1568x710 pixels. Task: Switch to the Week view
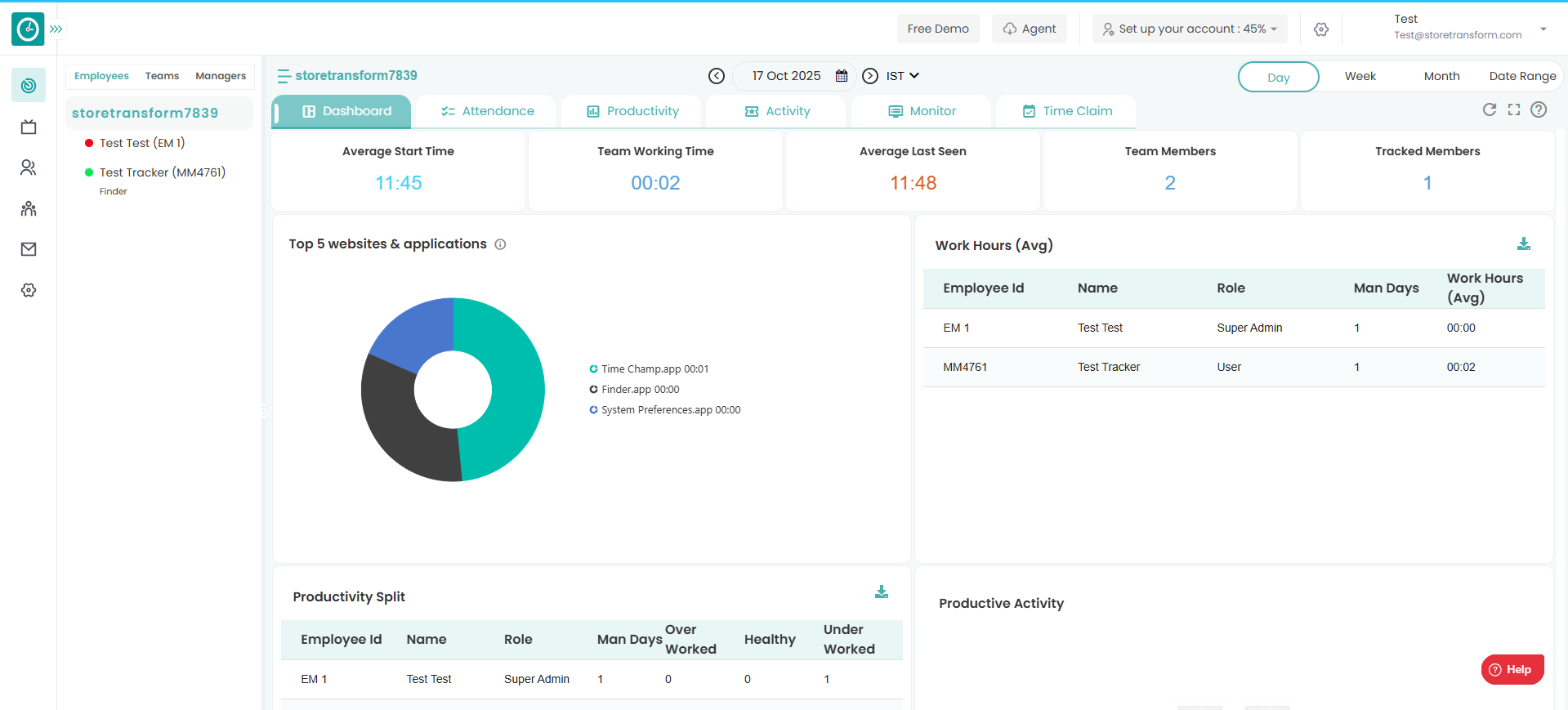[x=1360, y=76]
